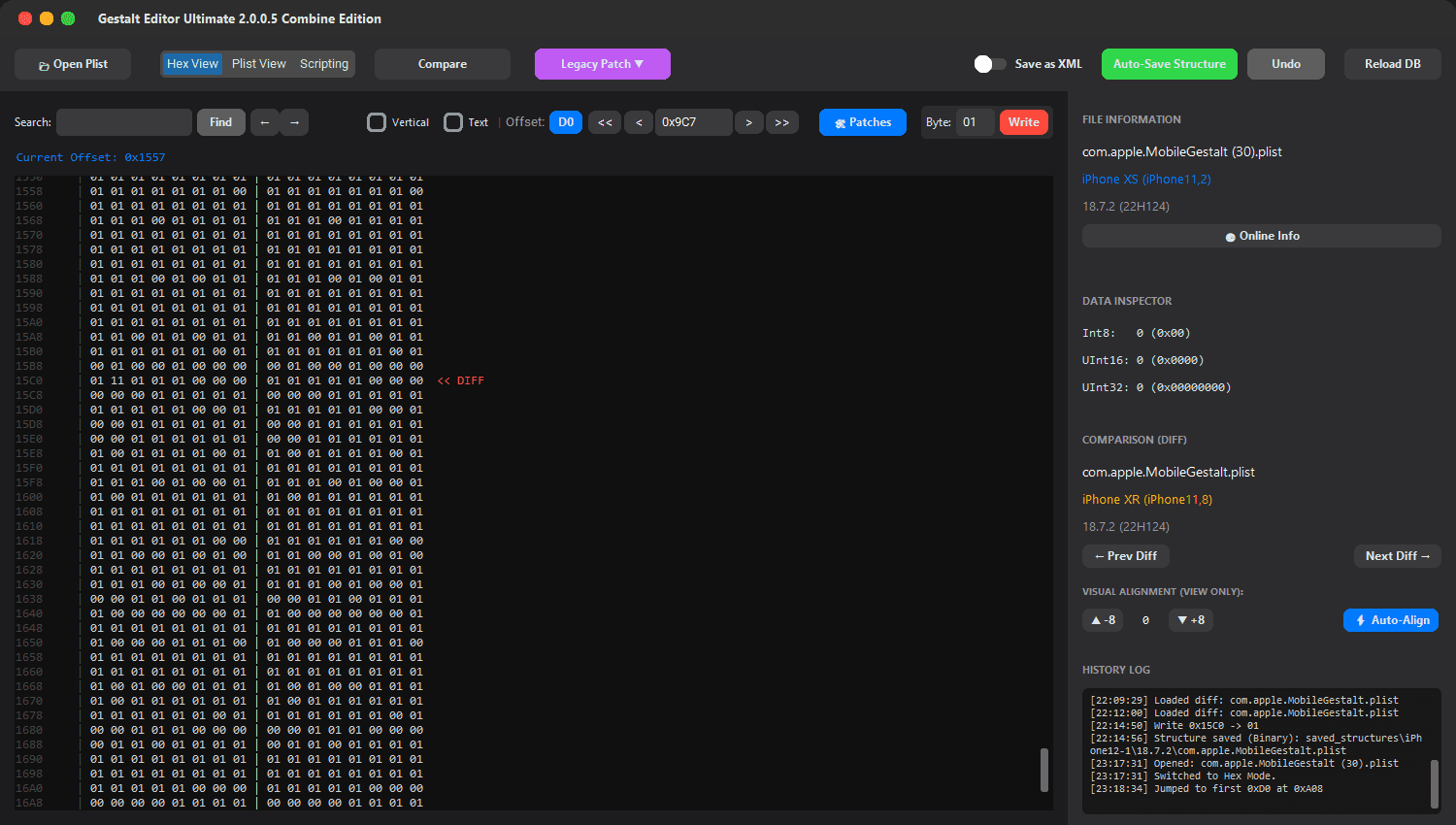Open the Patches panel
The width and height of the screenshot is (1456, 825).
click(x=863, y=122)
